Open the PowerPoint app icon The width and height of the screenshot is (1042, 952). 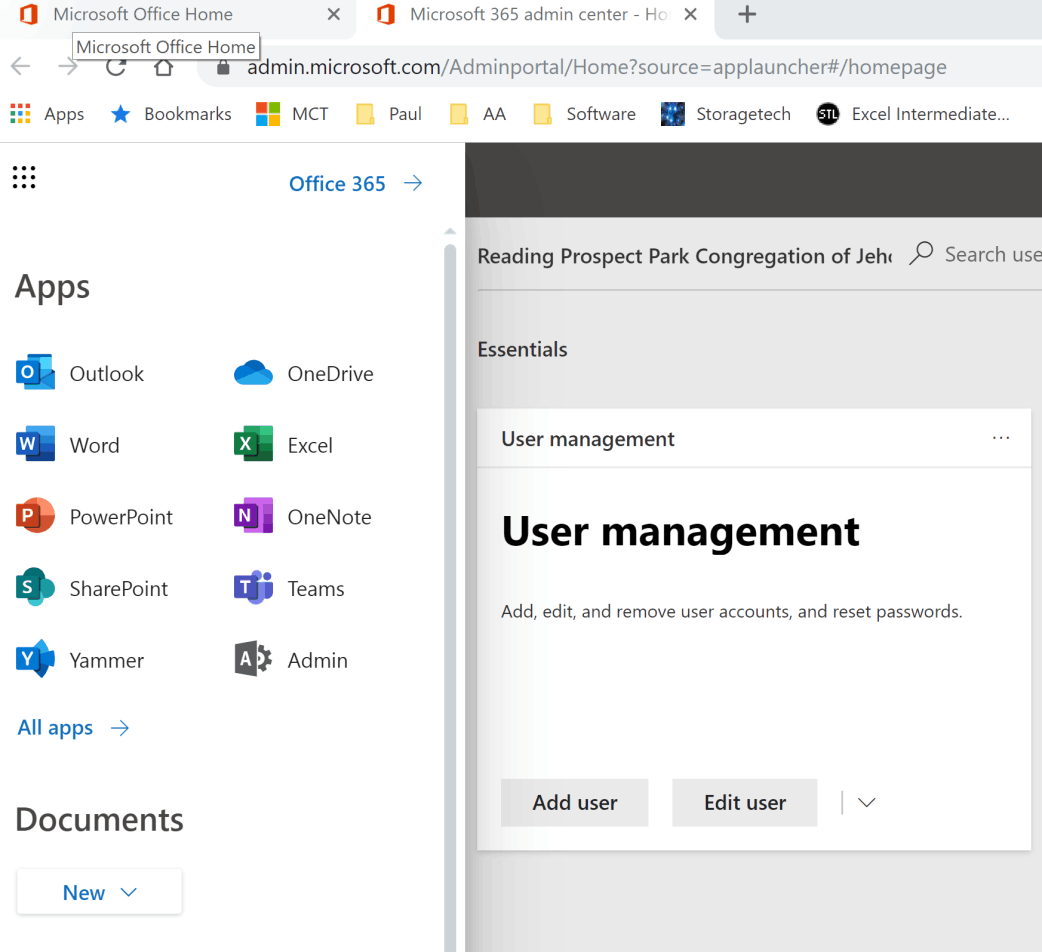(x=36, y=517)
